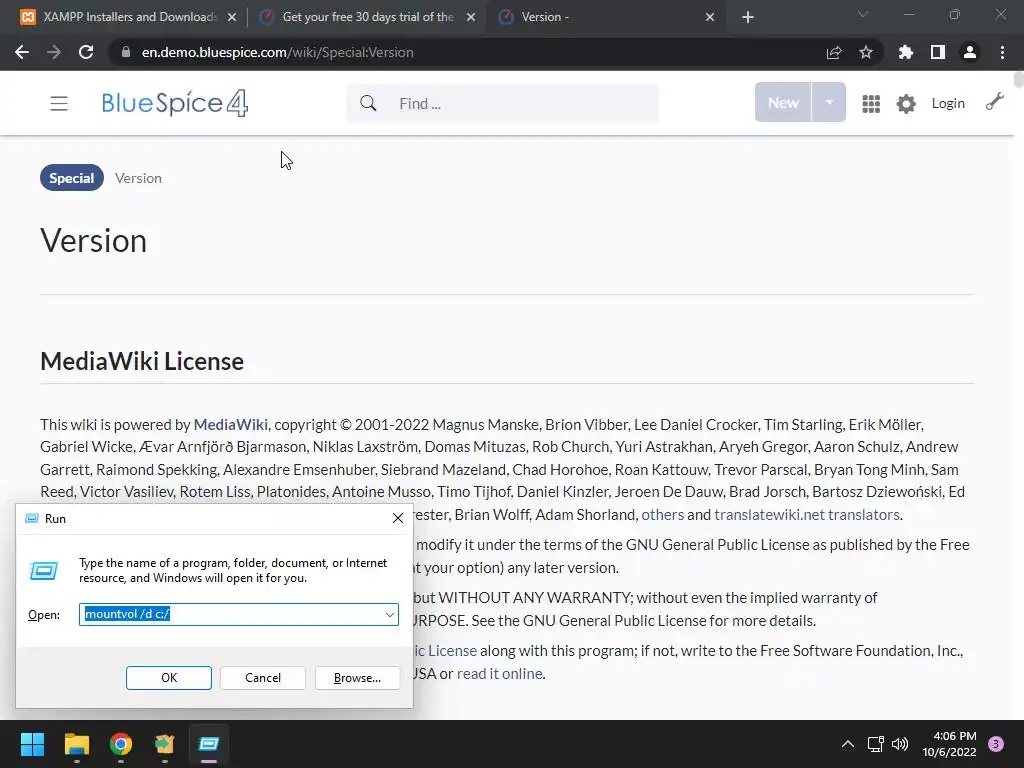Viewport: 1024px width, 768px height.
Task: Toggle the Chrome side panel icon
Action: click(x=938, y=52)
